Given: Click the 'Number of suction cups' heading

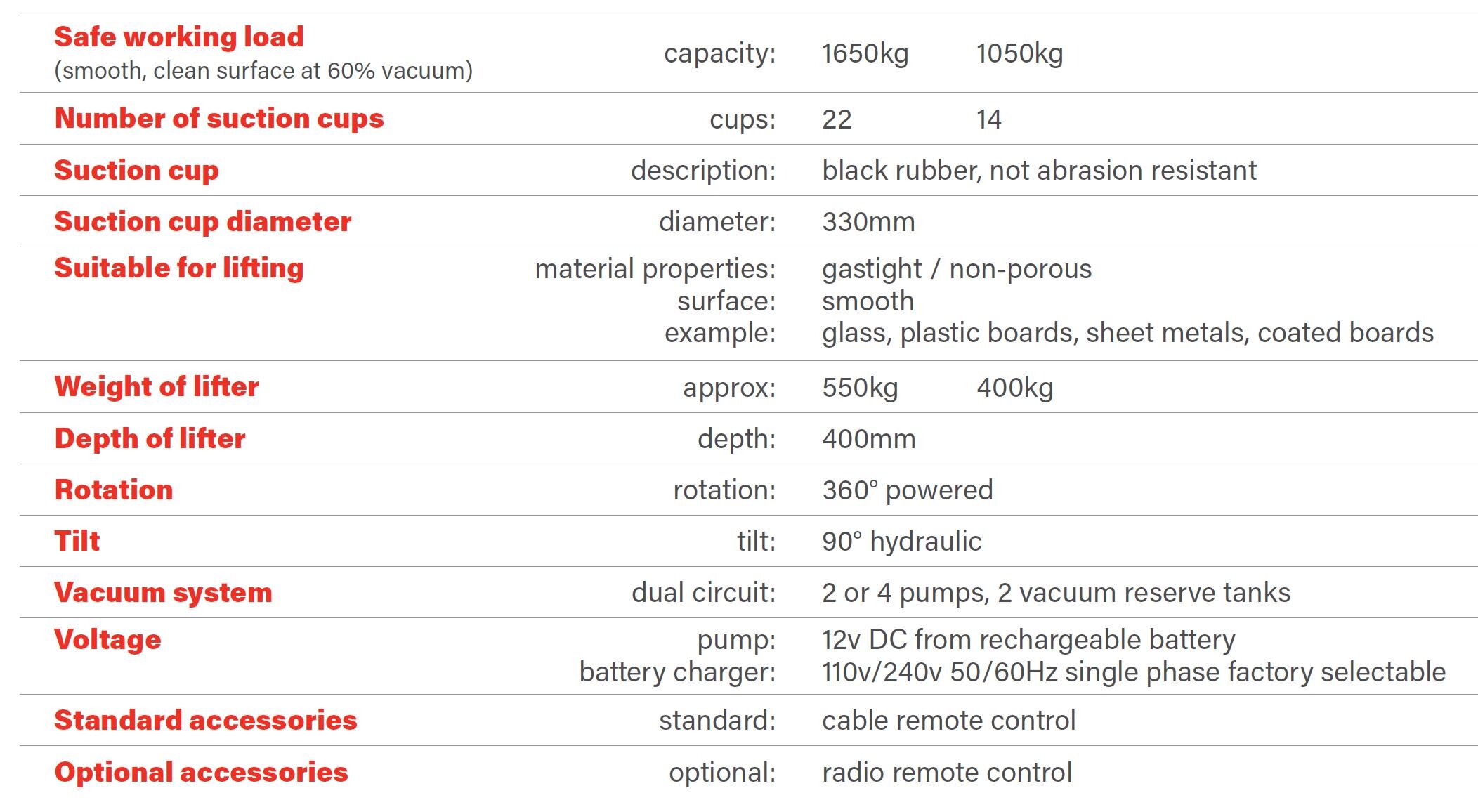Looking at the screenshot, I should (x=219, y=119).
